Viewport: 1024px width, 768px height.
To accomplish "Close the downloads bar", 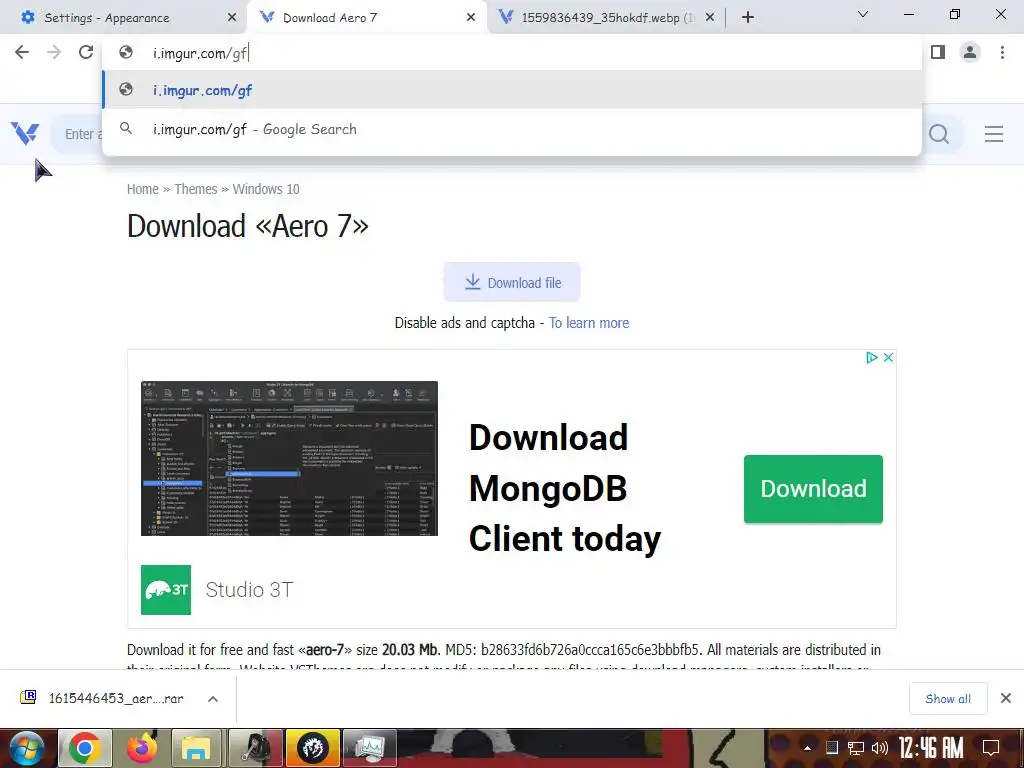I will coord(1006,698).
